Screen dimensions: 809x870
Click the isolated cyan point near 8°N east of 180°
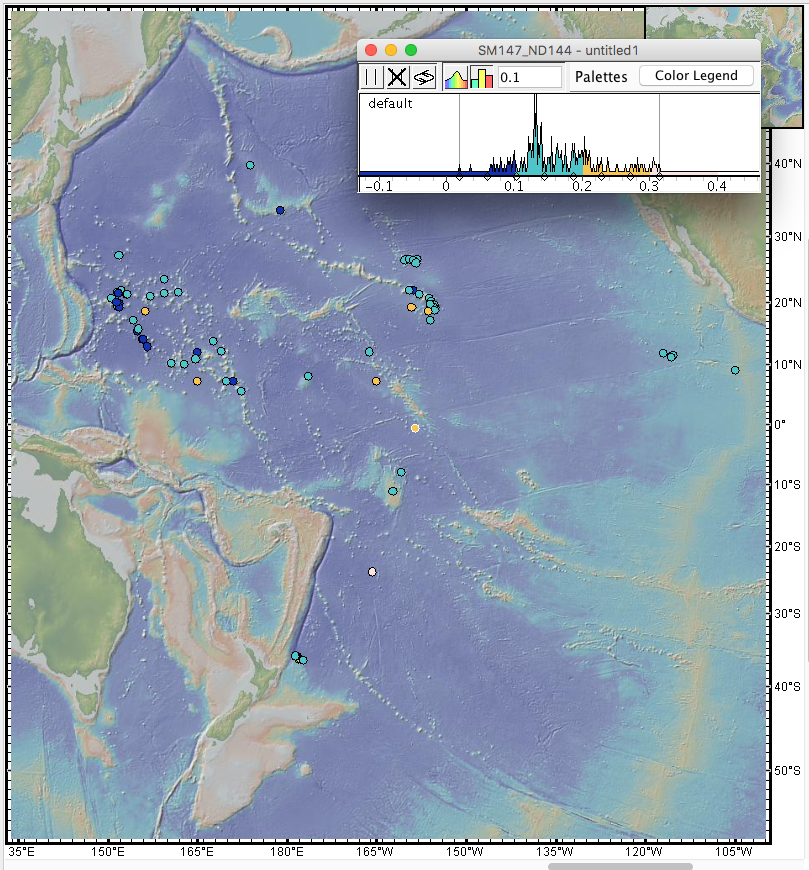[308, 376]
